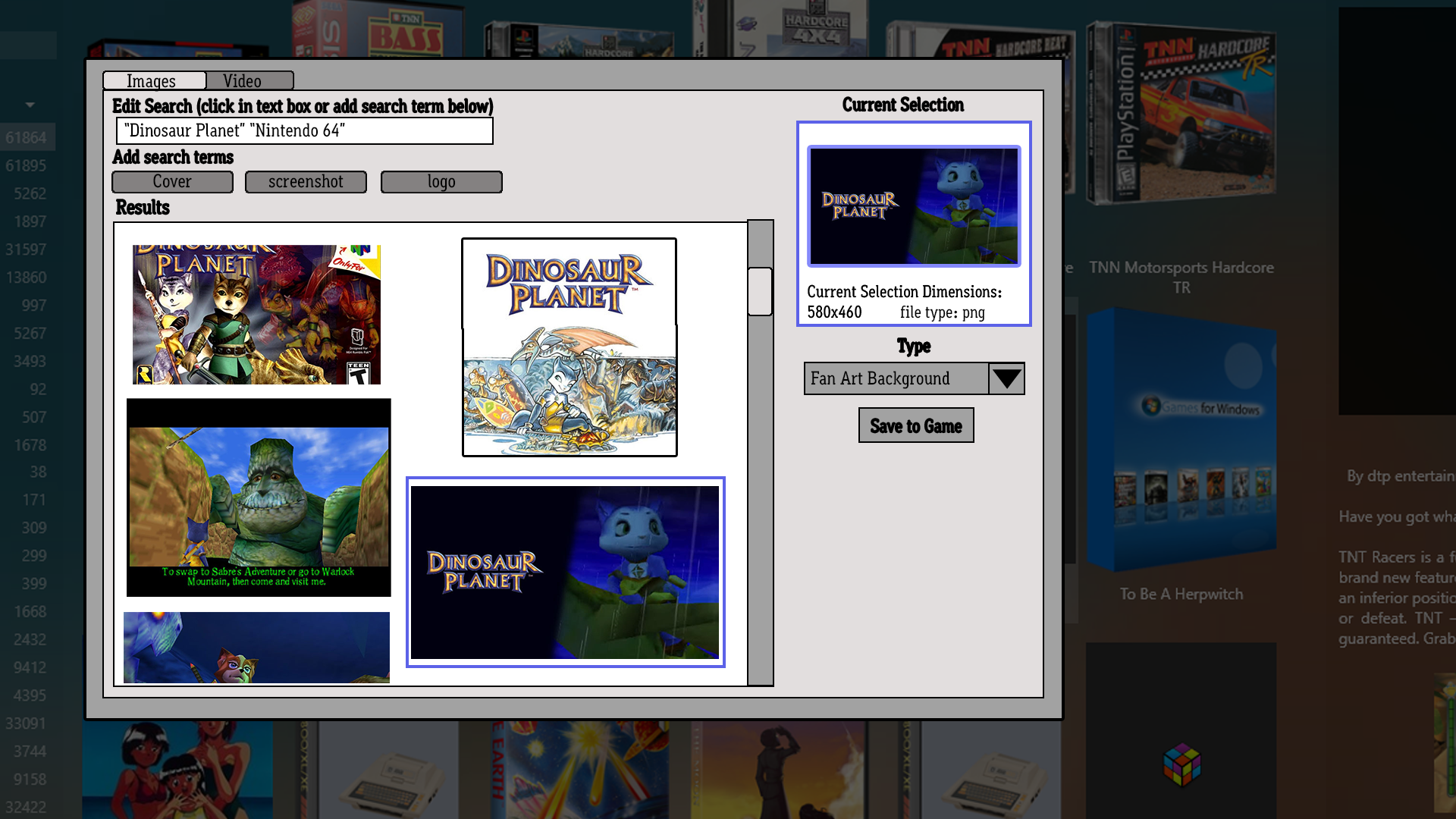Add the Cover search term

[172, 182]
